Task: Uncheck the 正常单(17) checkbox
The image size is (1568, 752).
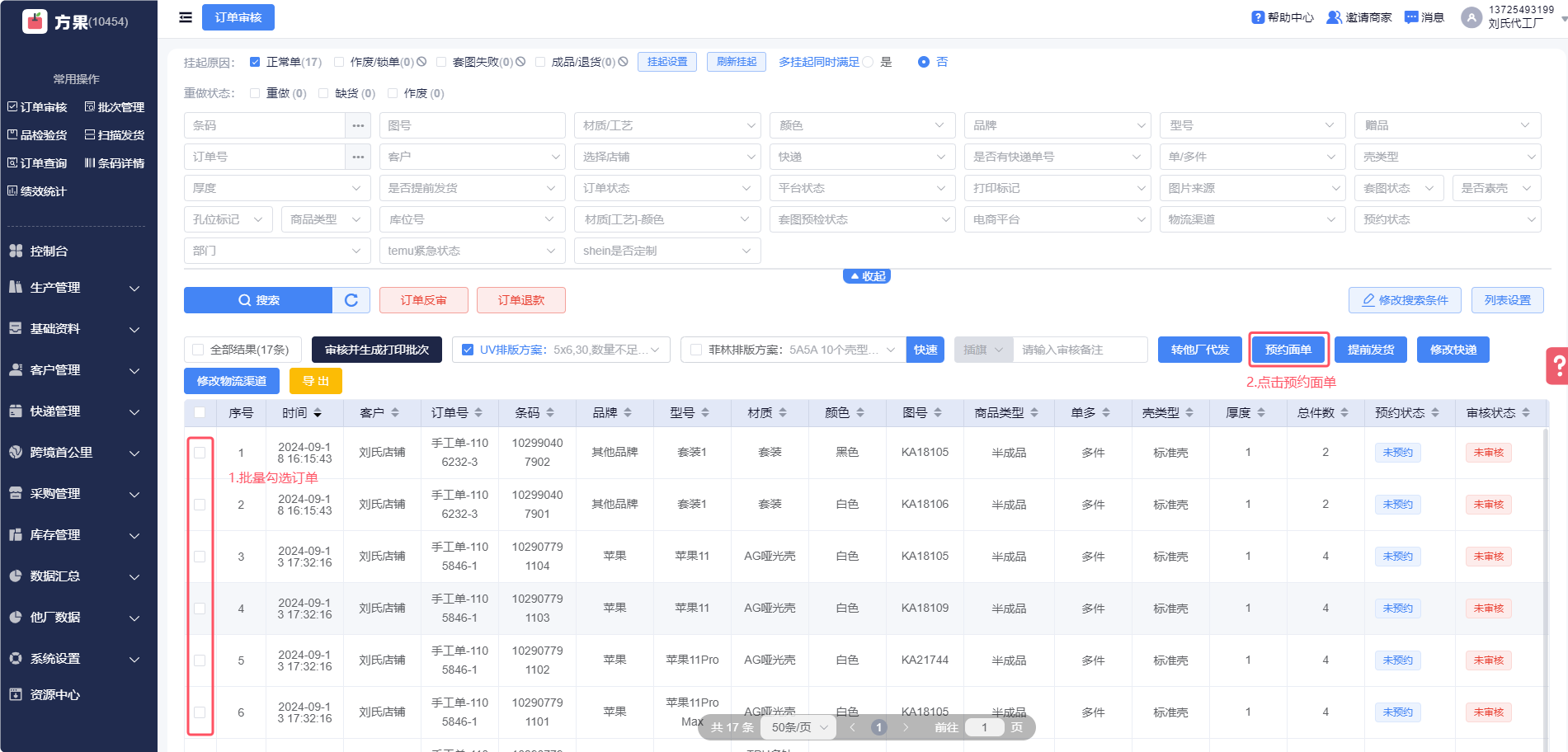Action: pyautogui.click(x=255, y=62)
